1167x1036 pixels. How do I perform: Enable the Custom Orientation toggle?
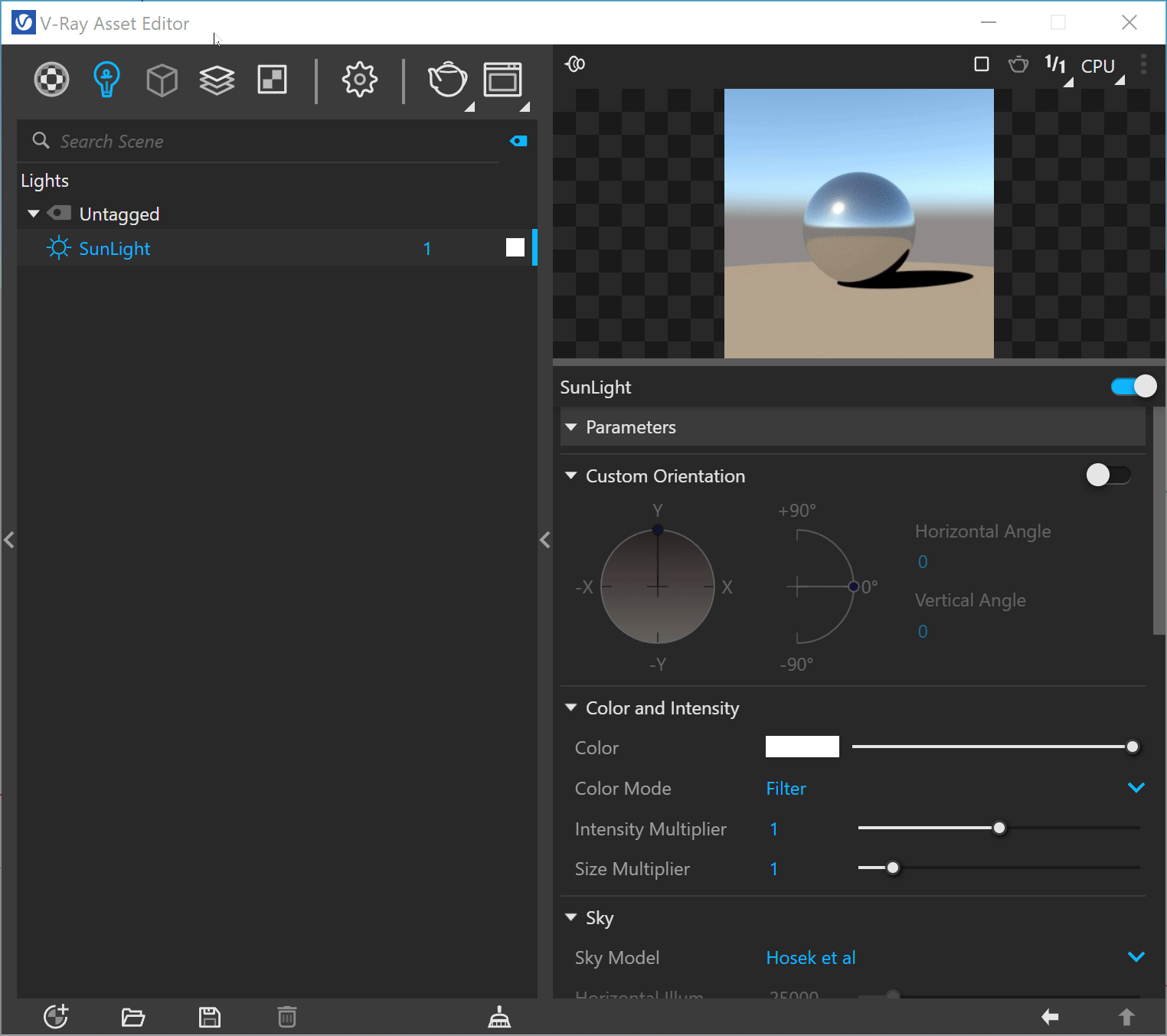point(1108,476)
